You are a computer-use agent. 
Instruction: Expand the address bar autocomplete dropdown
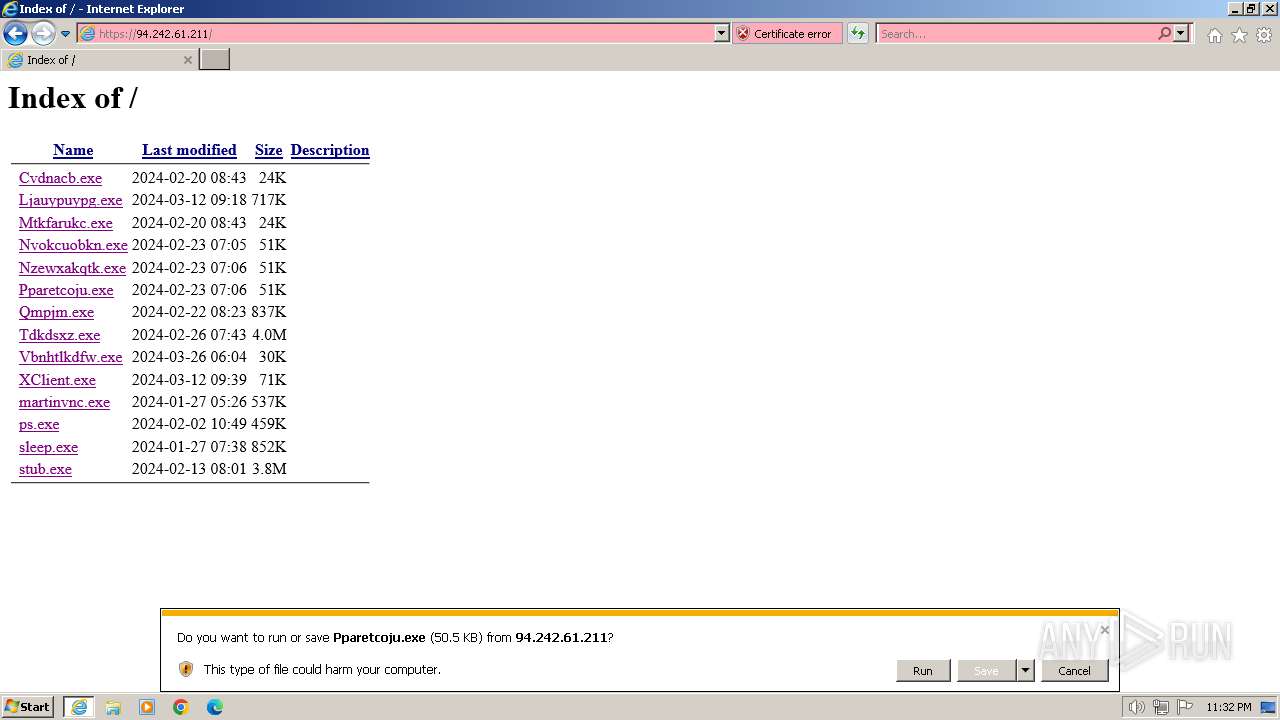tap(721, 33)
